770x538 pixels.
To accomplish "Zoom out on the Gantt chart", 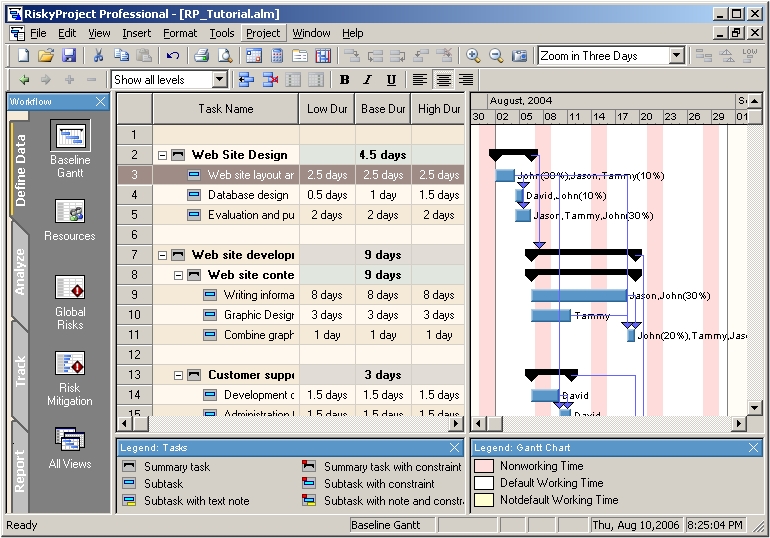I will 496,55.
